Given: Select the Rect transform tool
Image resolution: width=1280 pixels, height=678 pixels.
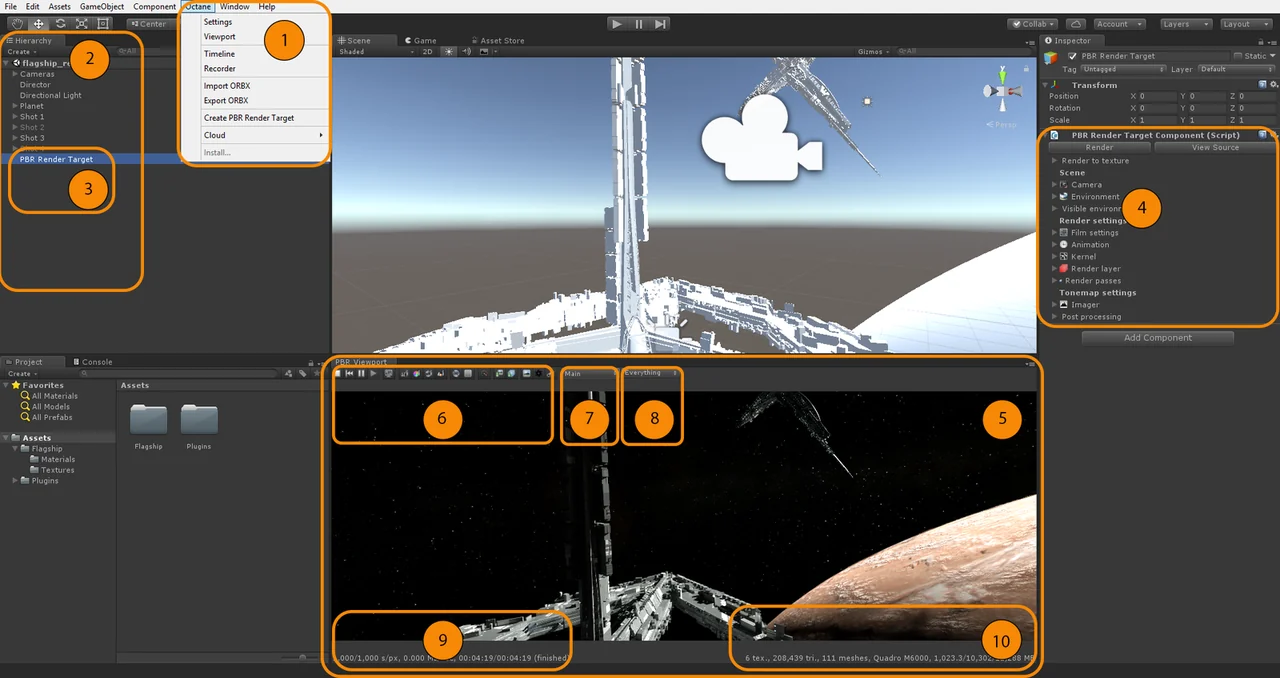Looking at the screenshot, I should [x=103, y=23].
